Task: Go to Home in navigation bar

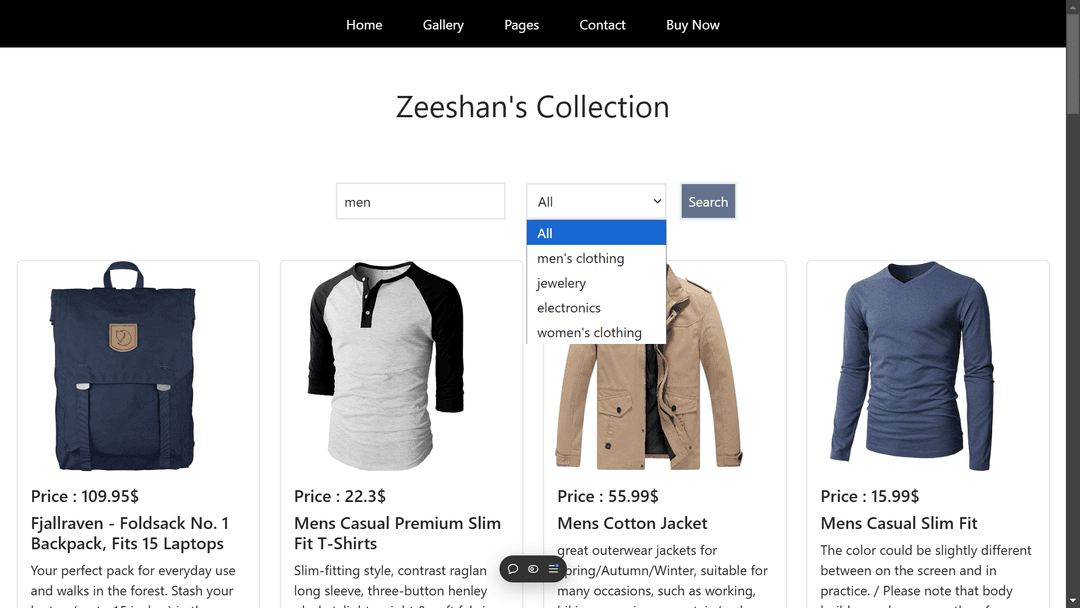Action: [x=364, y=25]
